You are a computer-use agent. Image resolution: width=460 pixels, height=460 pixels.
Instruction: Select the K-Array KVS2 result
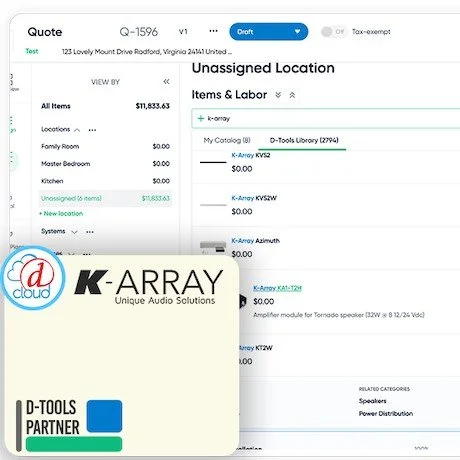click(251, 155)
